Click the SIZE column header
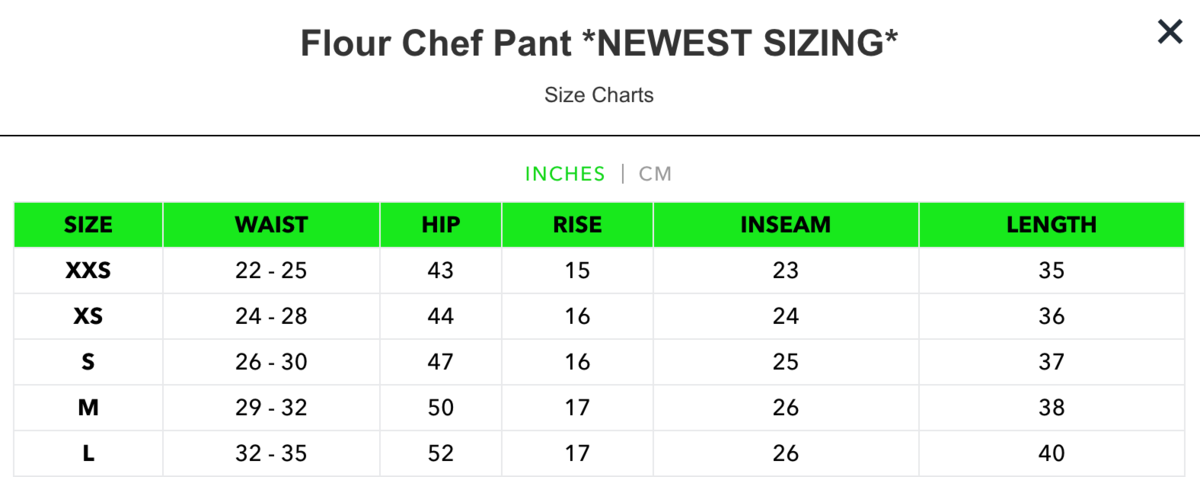This screenshot has height=477, width=1200. 88,224
